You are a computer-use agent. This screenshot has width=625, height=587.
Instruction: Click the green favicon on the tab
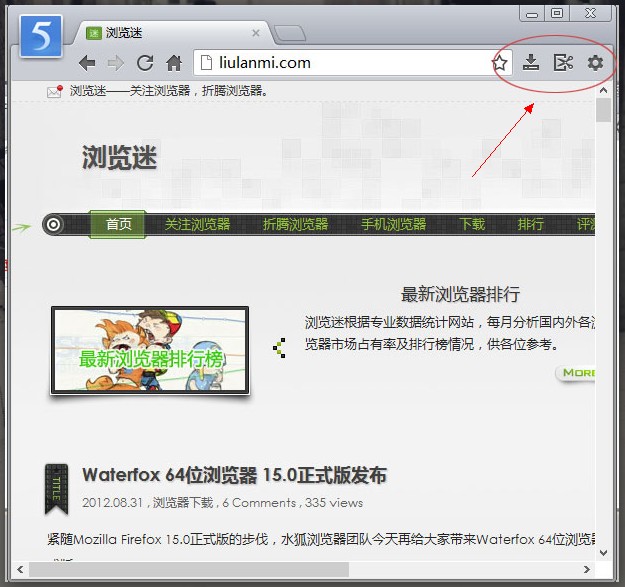94,33
